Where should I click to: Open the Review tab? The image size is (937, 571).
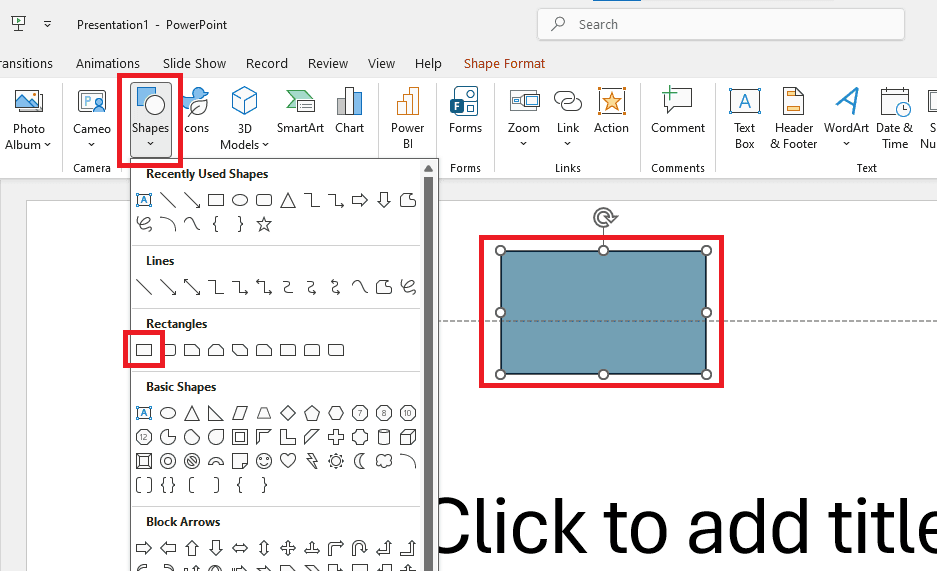327,63
